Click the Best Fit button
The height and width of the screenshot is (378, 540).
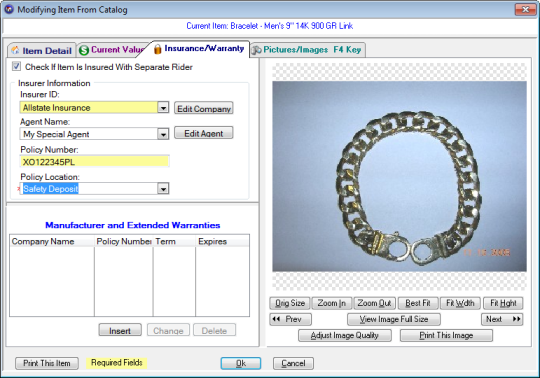click(x=418, y=303)
